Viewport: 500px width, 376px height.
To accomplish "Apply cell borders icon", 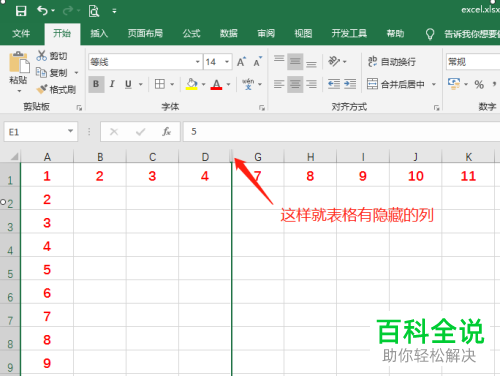I will (x=160, y=84).
